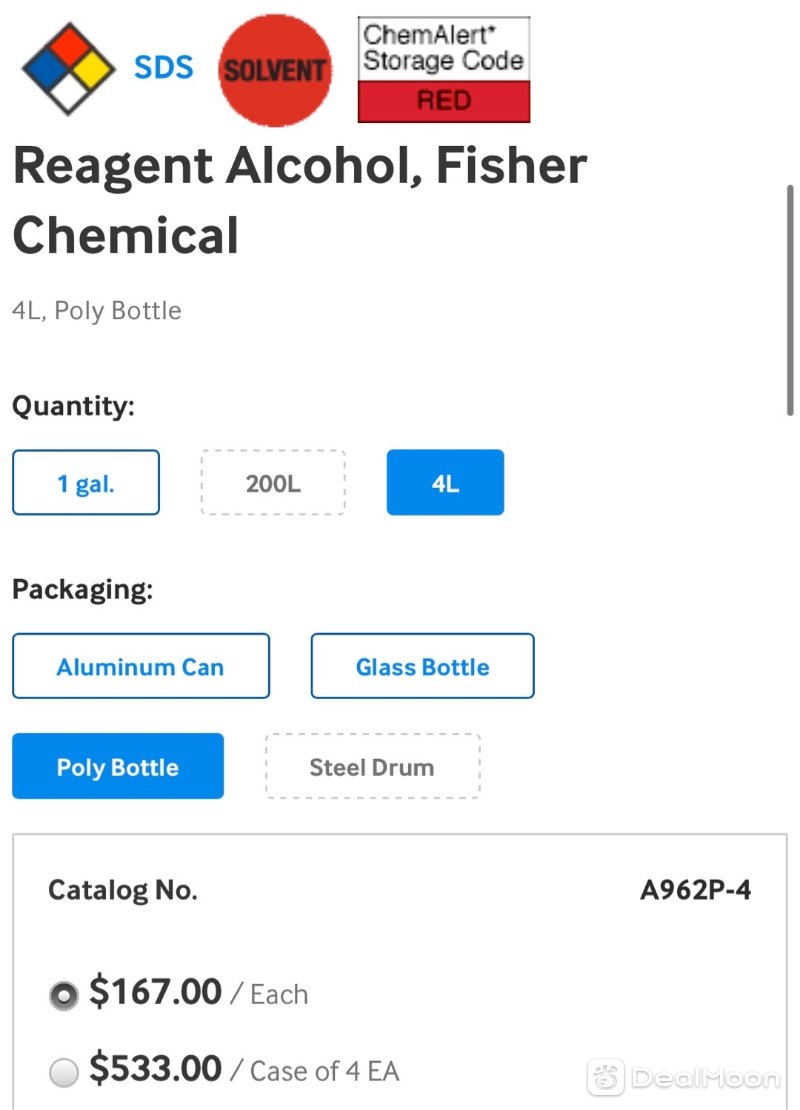This screenshot has width=800, height=1110.
Task: Click the page vertical scrollbar
Action: tap(790, 300)
